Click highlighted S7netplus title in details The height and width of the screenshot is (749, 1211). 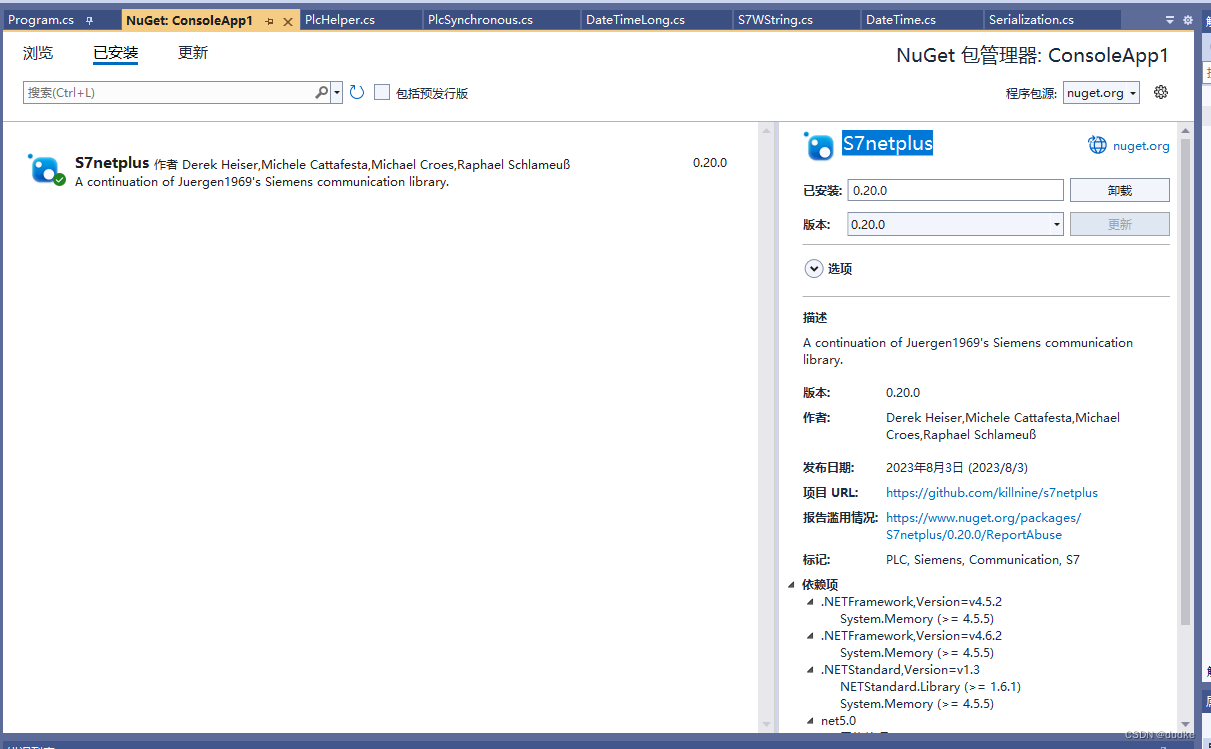click(x=887, y=144)
